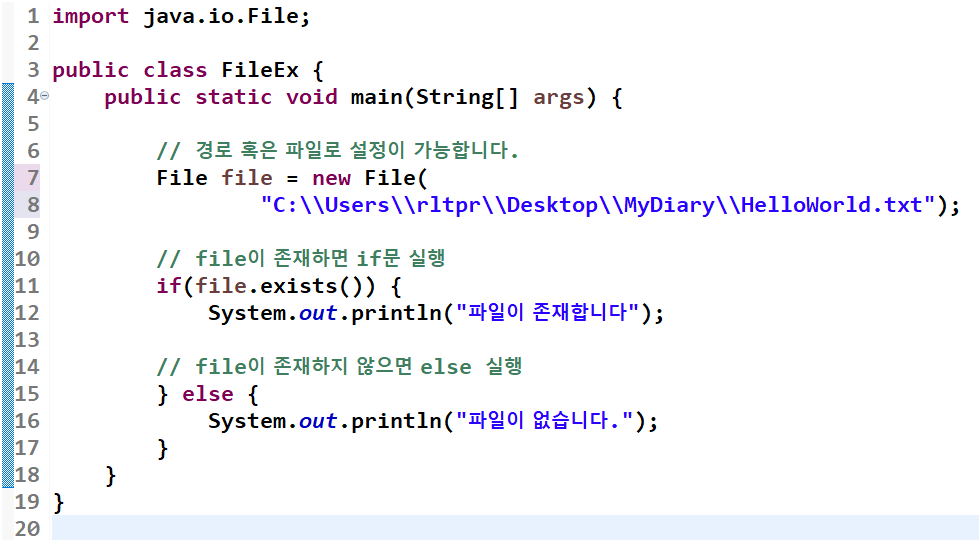979x540 pixels.
Task: Click the HelloWorld.txt path string
Action: click(x=598, y=205)
